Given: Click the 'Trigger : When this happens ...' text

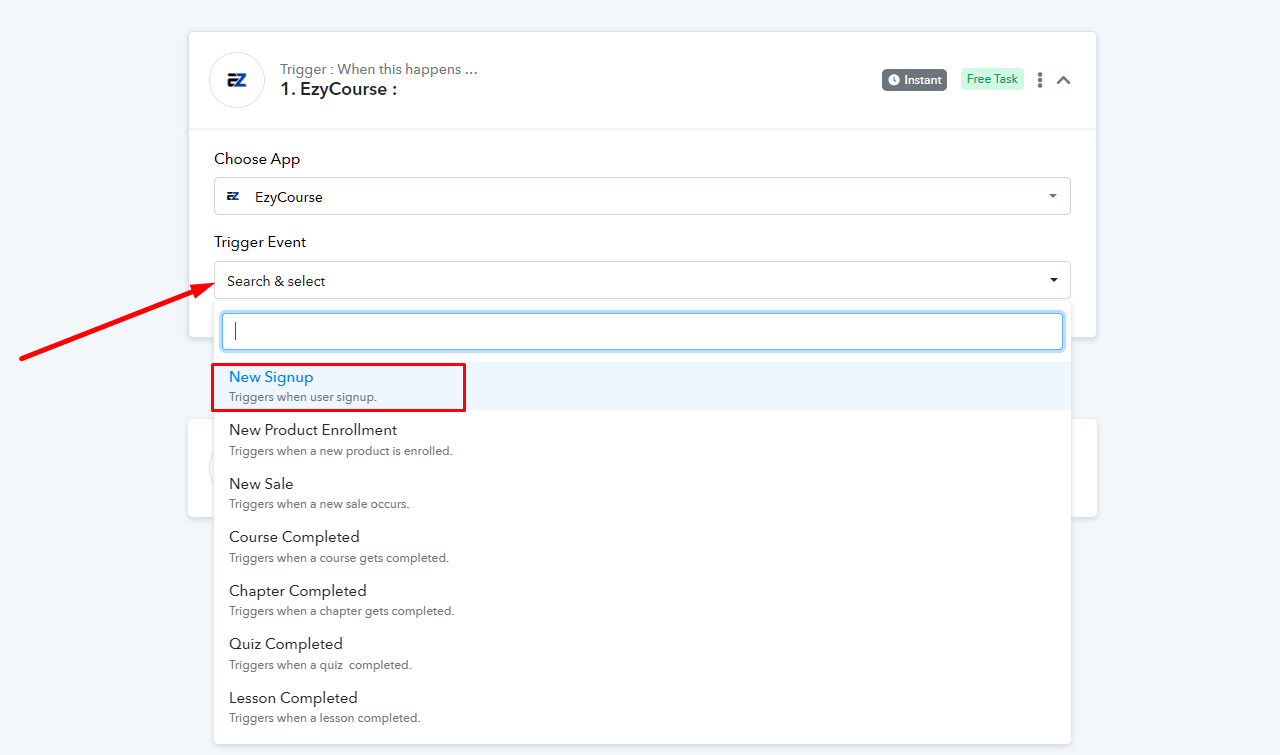Looking at the screenshot, I should 378,69.
